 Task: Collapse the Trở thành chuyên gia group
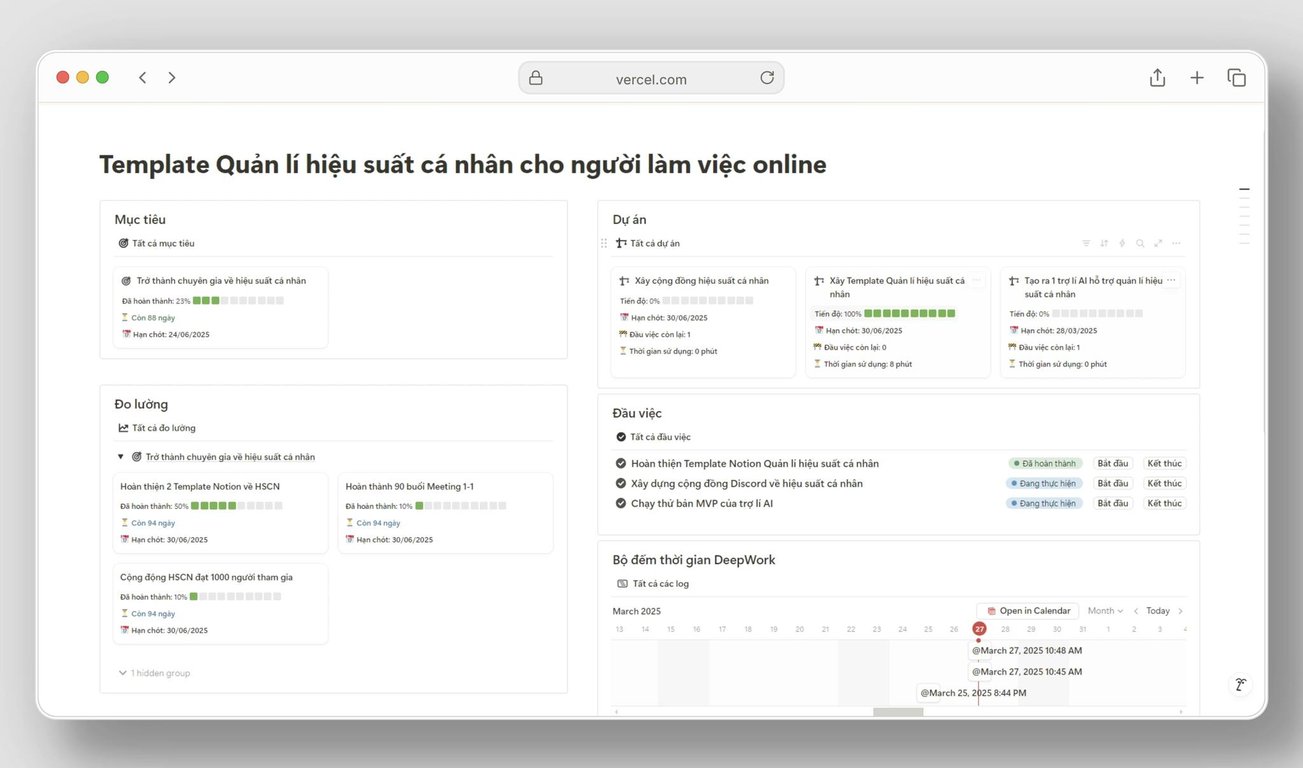(x=121, y=457)
